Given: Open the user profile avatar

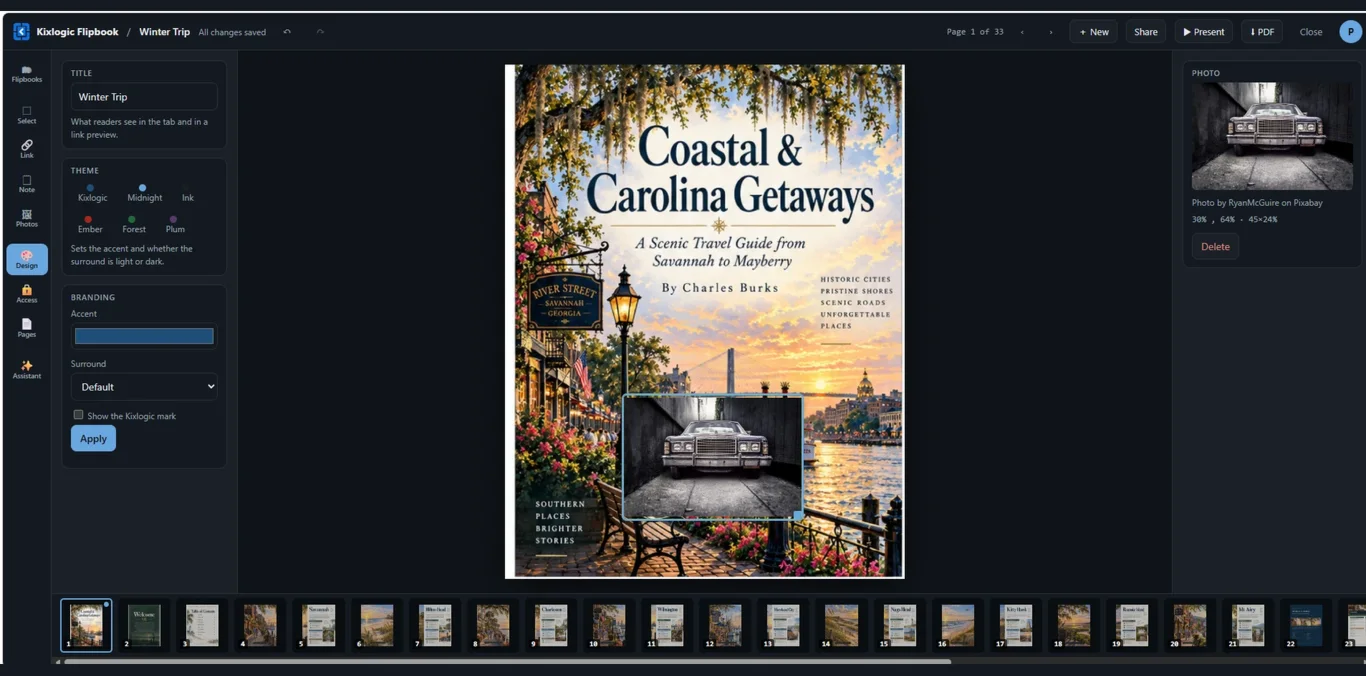Looking at the screenshot, I should [x=1350, y=32].
